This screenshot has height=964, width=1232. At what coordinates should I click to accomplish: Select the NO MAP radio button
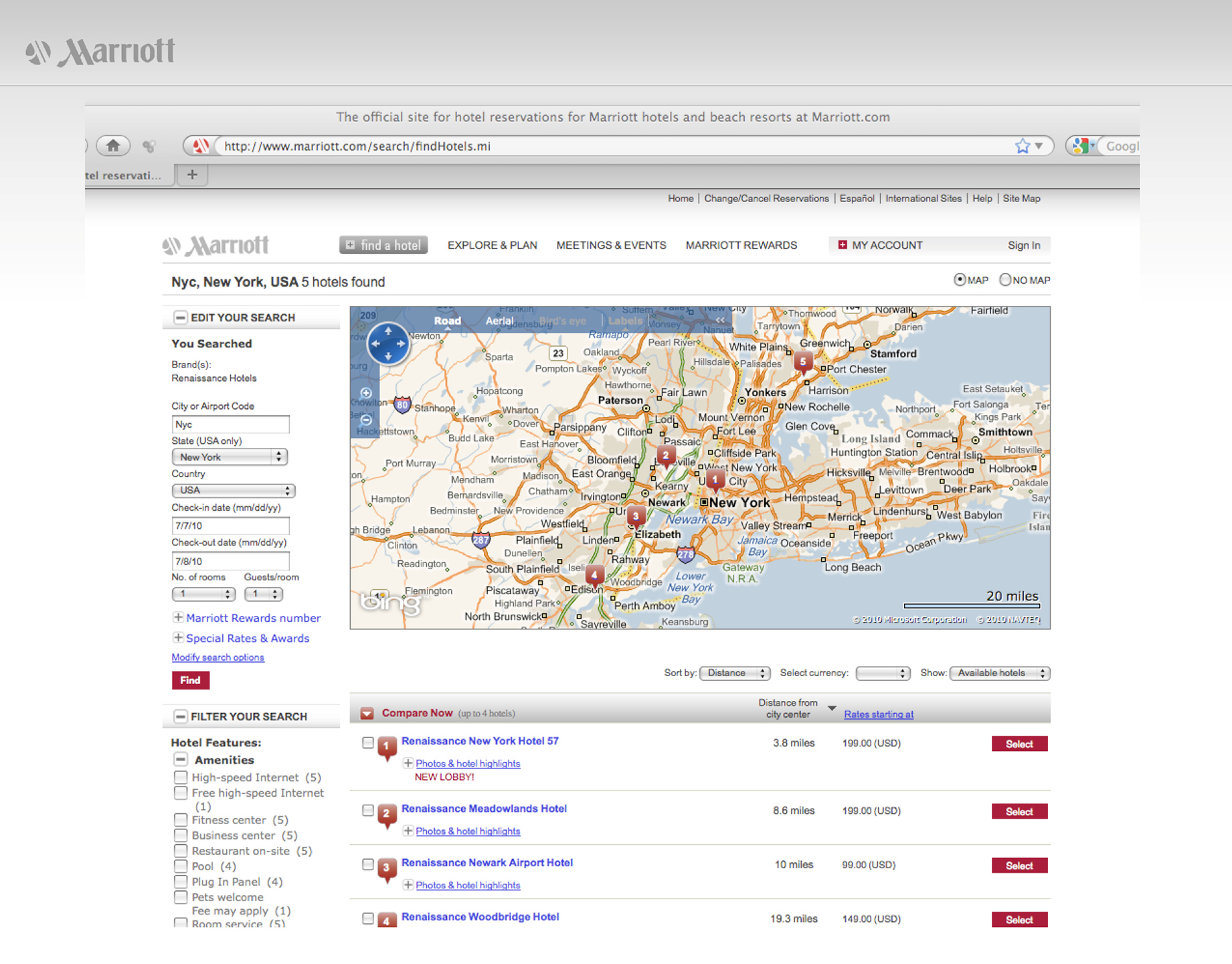1005,280
